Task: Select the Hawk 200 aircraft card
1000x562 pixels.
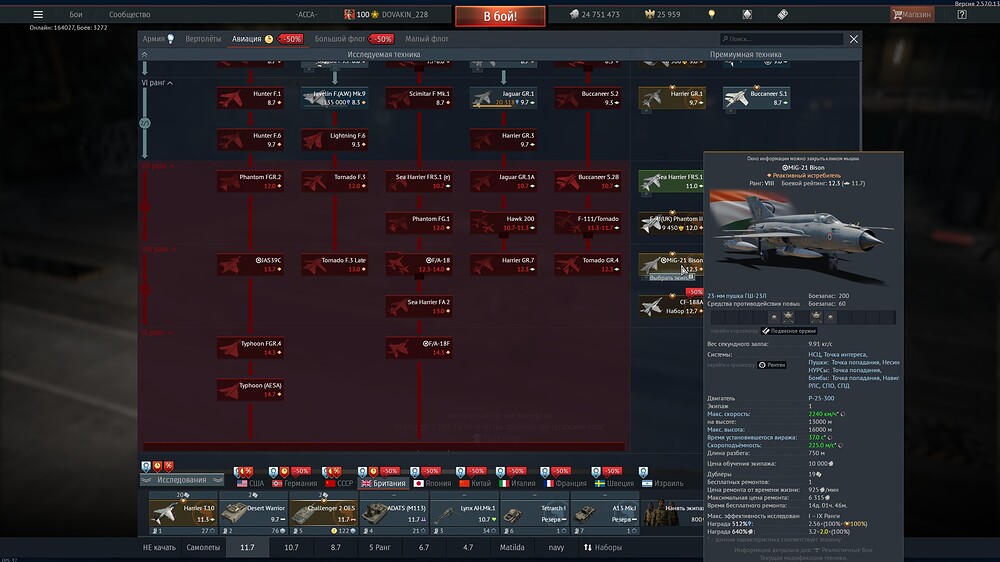Action: (503, 223)
